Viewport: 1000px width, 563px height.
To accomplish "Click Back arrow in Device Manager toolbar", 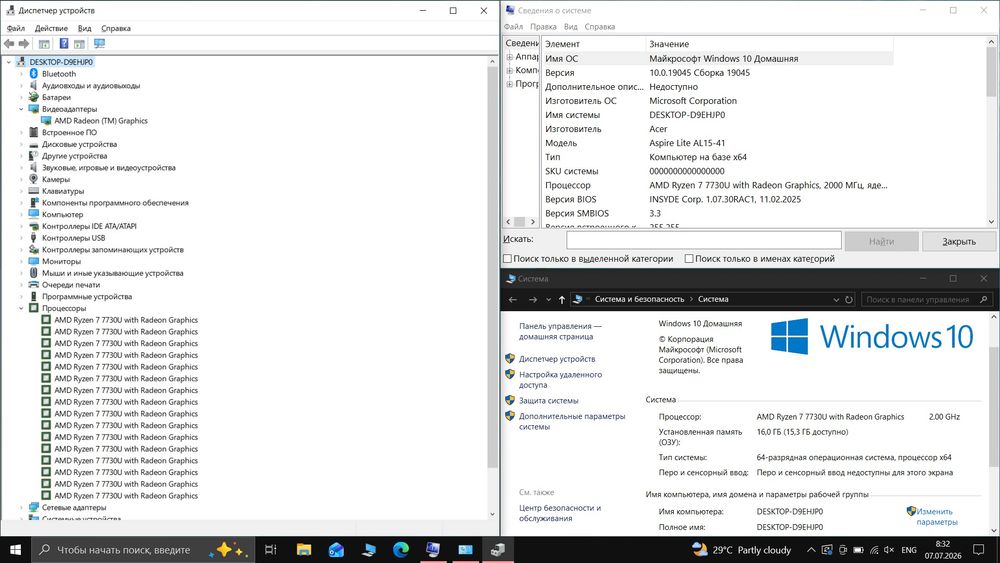I will click(x=9, y=44).
